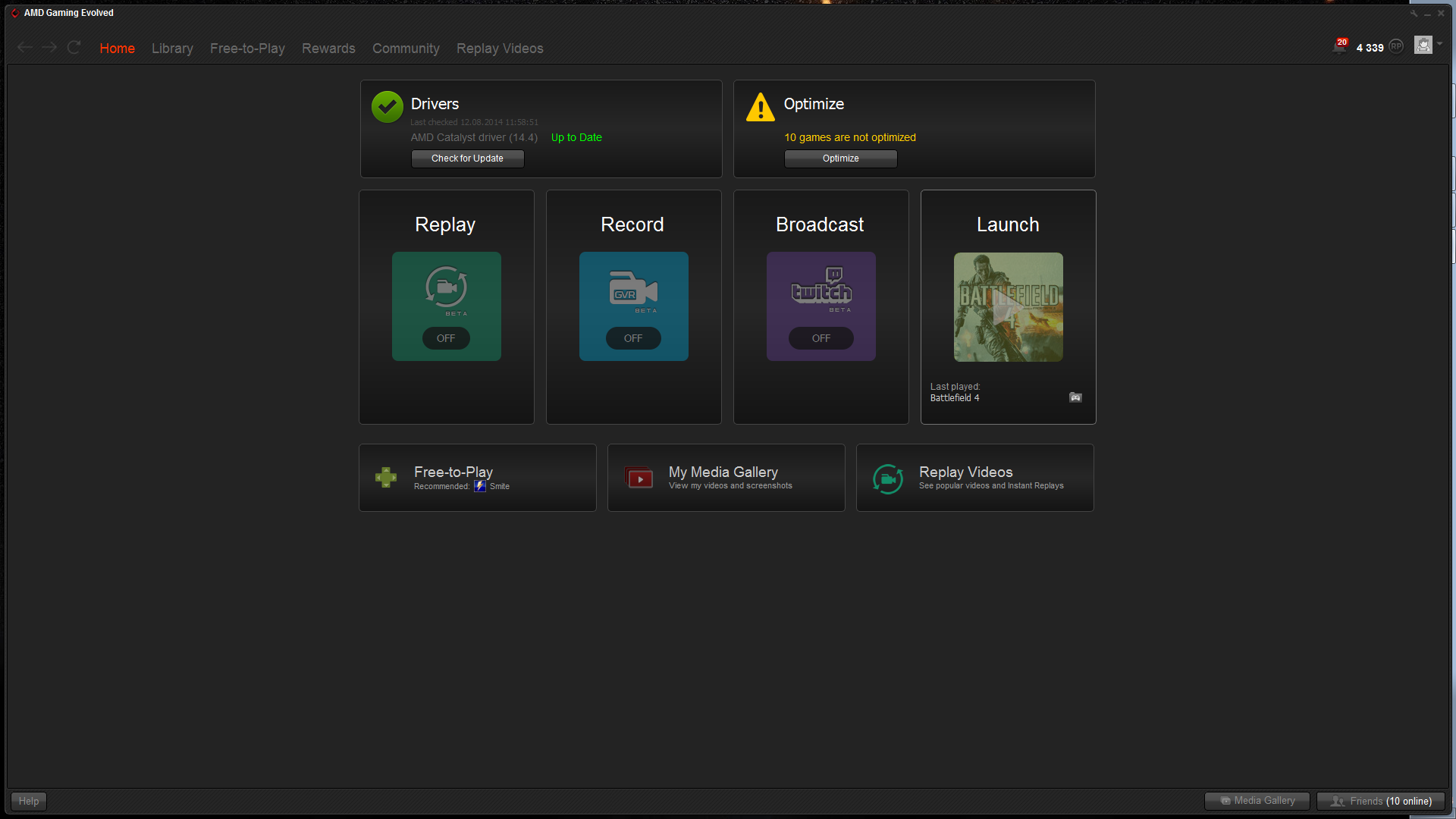Screen dimensions: 1456x819
Task: Open the Free-to-Play card title link
Action: coord(453,472)
